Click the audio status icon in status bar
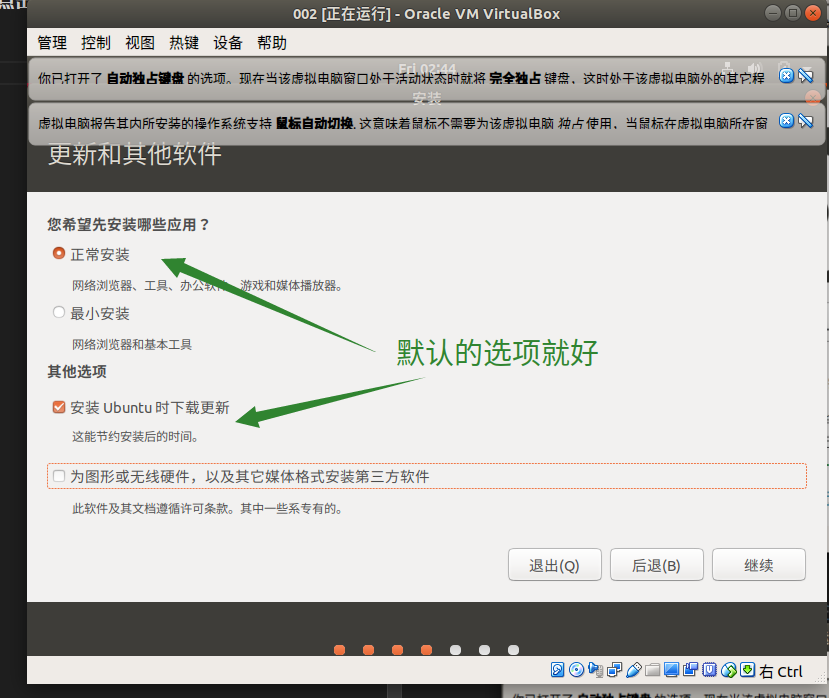This screenshot has width=829, height=698. coord(597,670)
